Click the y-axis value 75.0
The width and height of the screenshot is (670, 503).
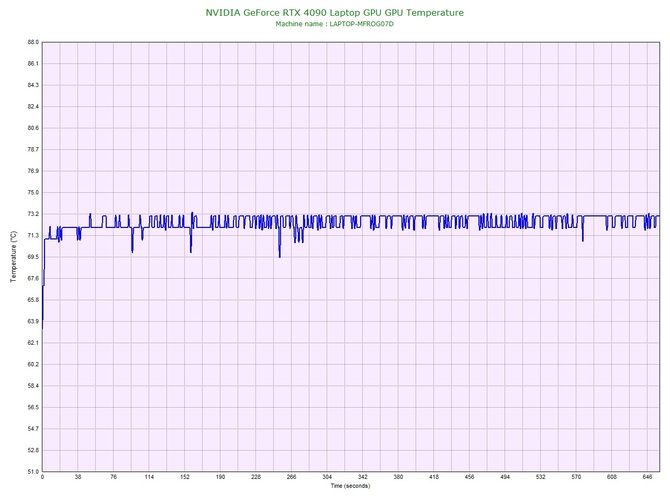pyautogui.click(x=33, y=192)
